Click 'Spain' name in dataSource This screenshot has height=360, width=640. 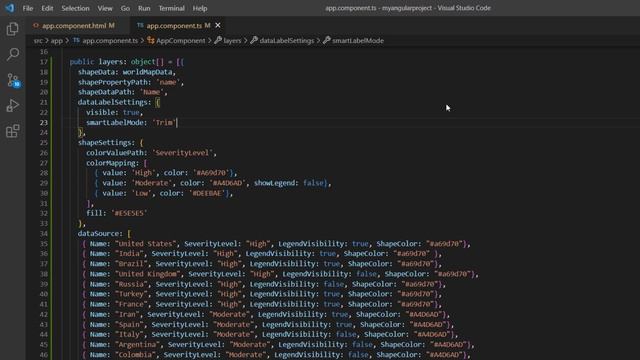129,324
